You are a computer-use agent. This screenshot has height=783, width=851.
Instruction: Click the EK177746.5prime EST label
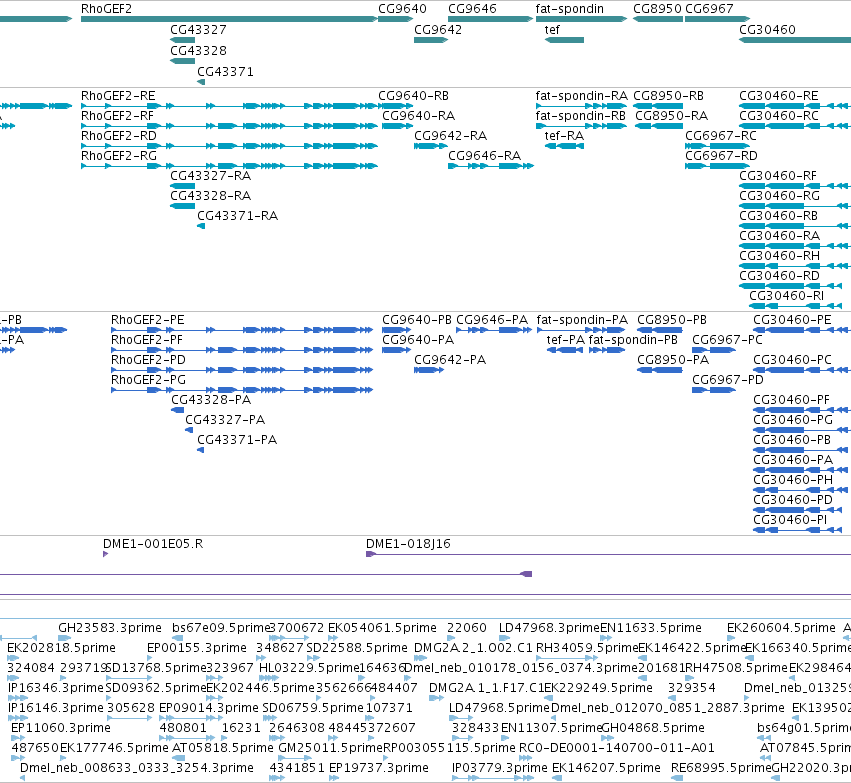tap(114, 748)
